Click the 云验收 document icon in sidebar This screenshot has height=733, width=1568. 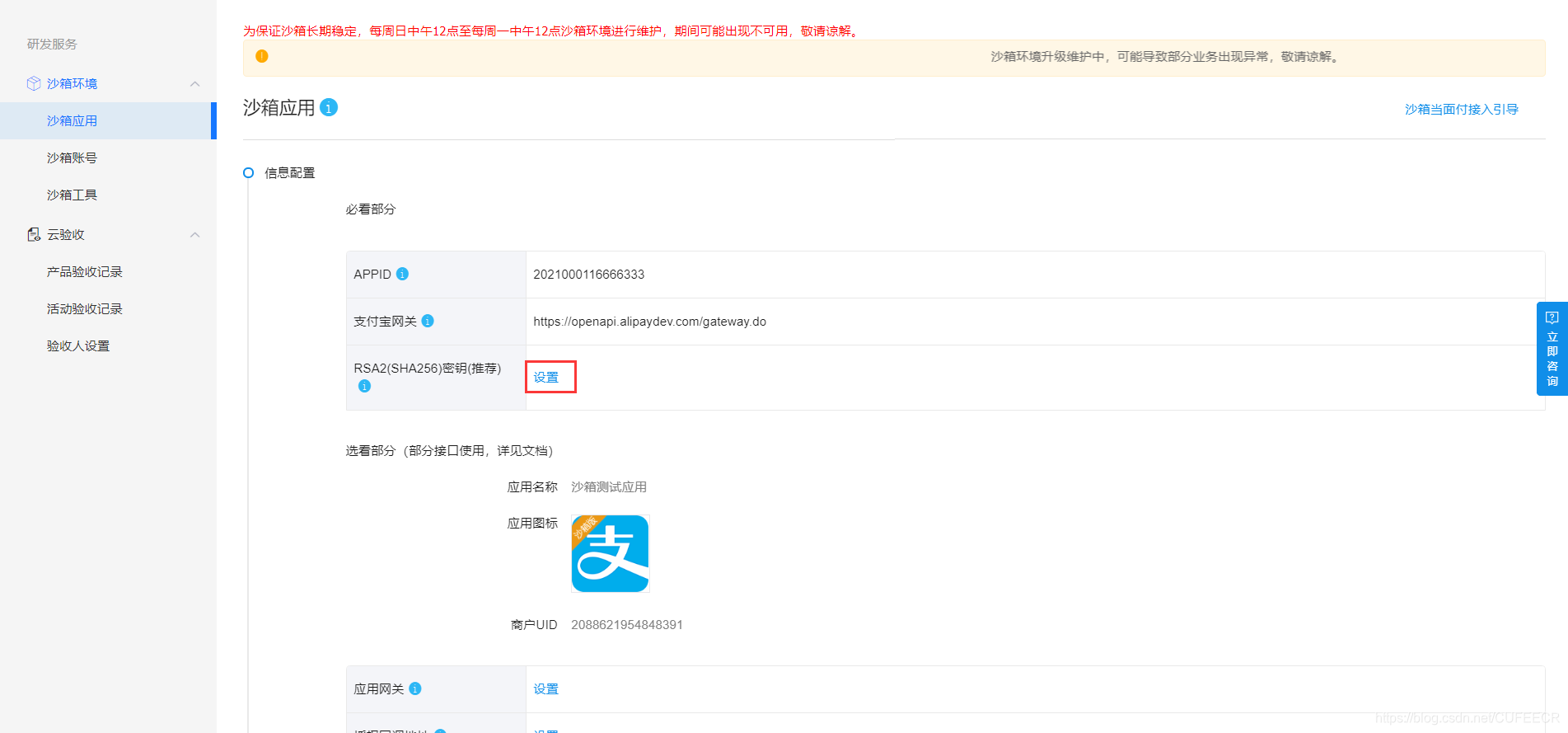34,235
